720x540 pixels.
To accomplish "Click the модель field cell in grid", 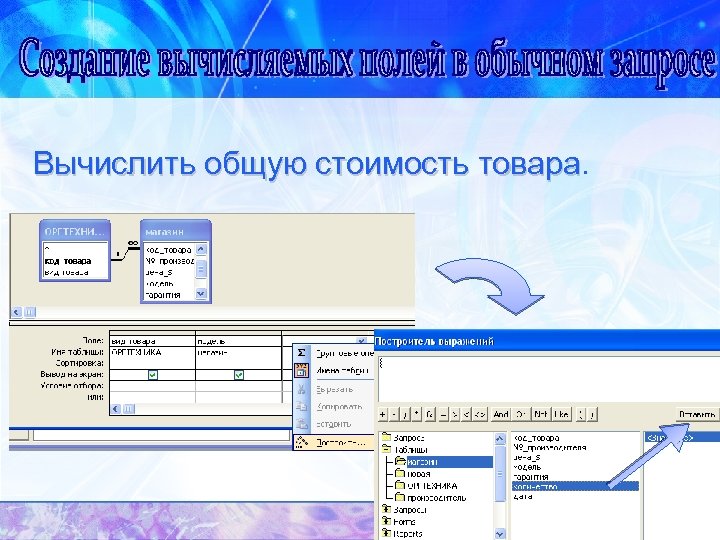I will (x=238, y=341).
